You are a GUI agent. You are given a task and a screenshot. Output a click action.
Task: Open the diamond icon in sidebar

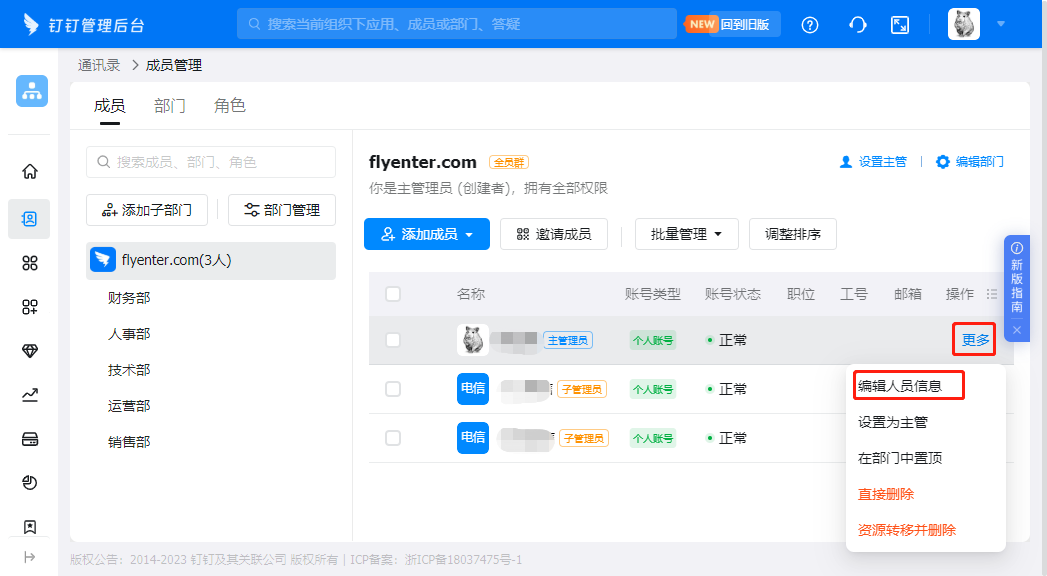click(30, 351)
